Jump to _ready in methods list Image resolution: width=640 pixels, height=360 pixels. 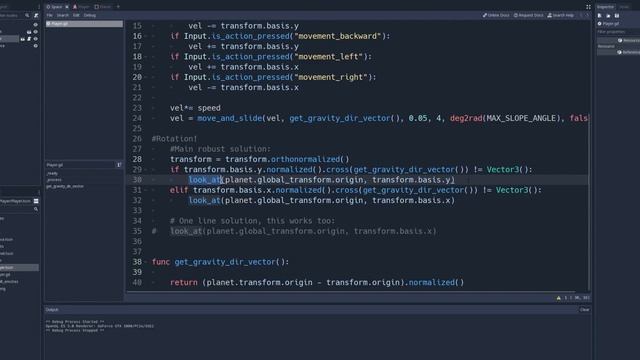click(x=53, y=173)
